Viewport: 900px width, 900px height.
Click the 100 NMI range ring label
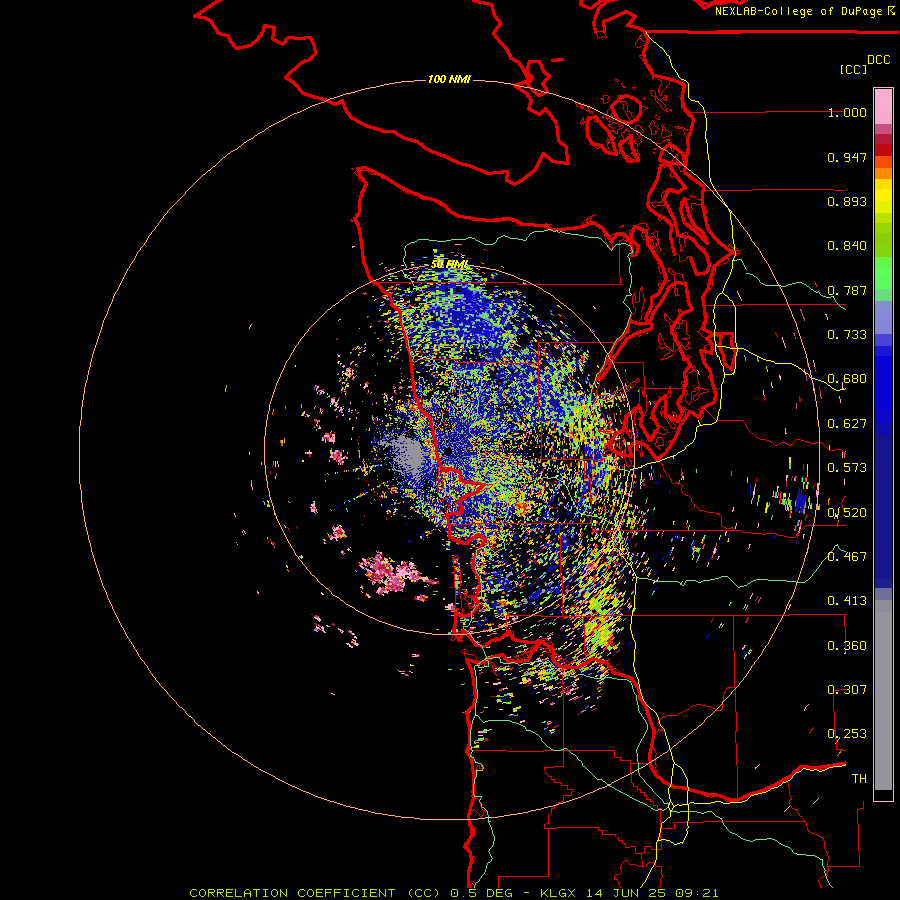[449, 79]
